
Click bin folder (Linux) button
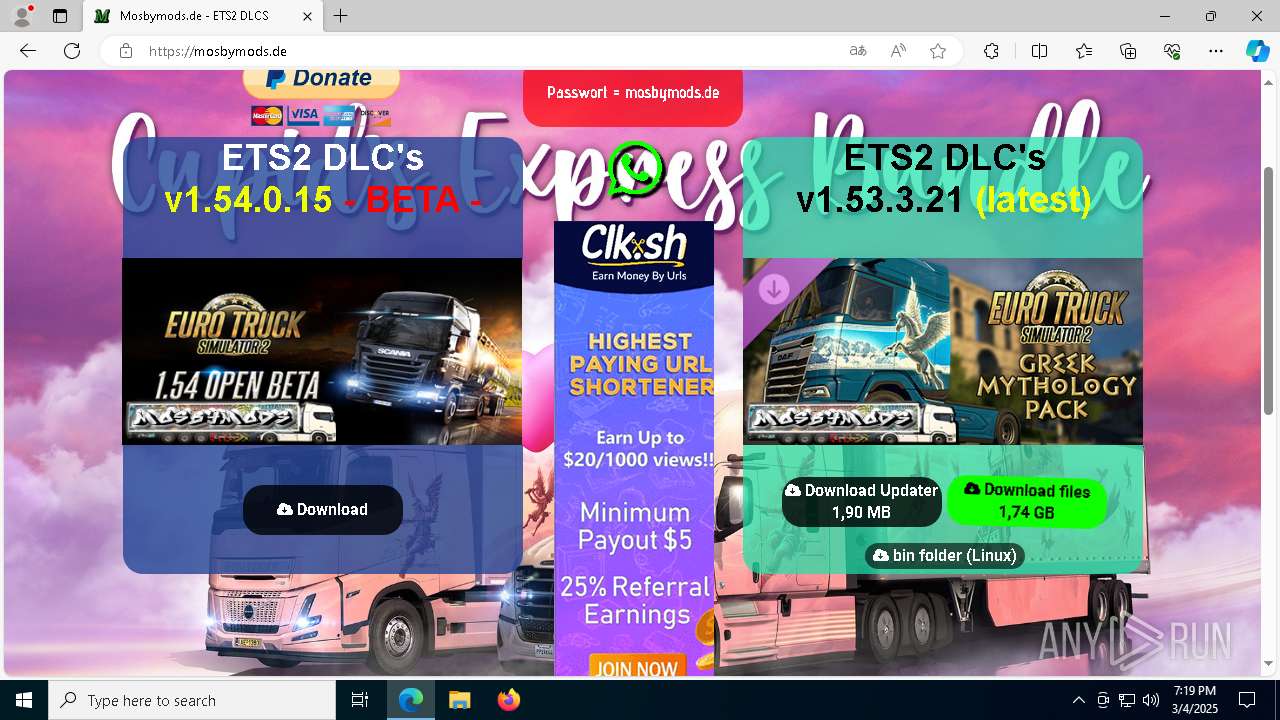pos(945,556)
